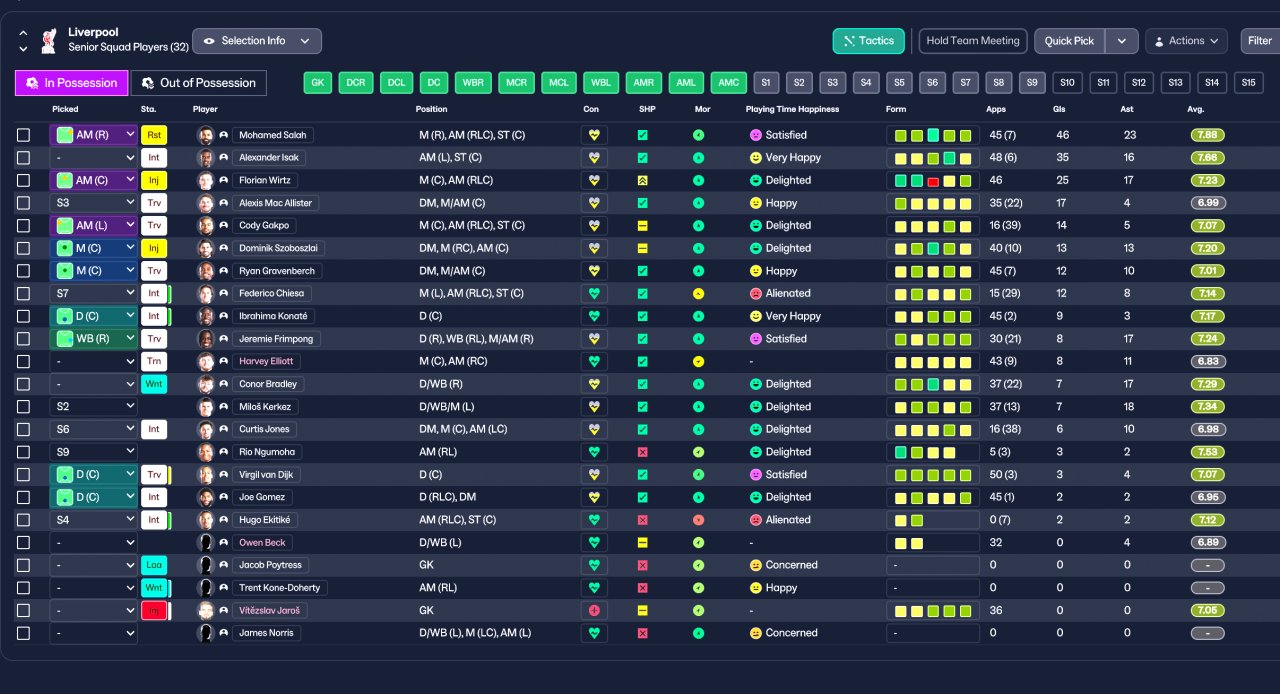Click Rio Ngumoha's red SHP cross icon

coord(642,452)
